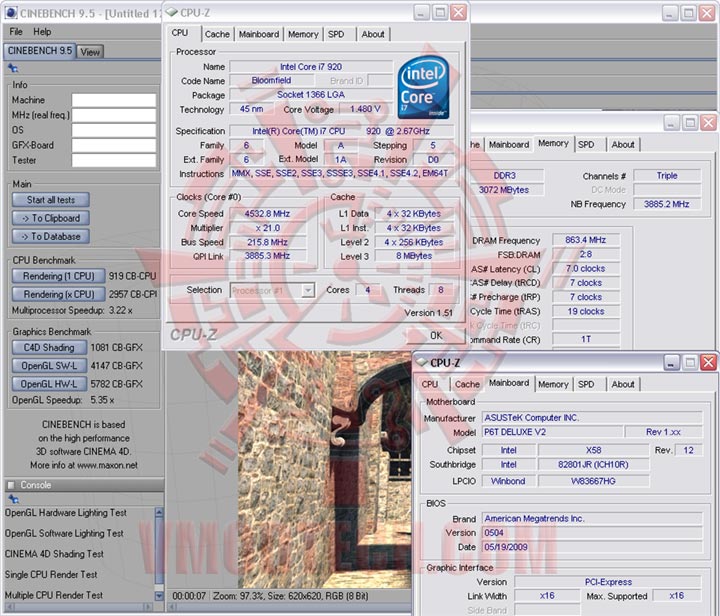720x616 pixels.
Task: Click Memory tab in CPU-Z Memory window
Action: (553, 143)
